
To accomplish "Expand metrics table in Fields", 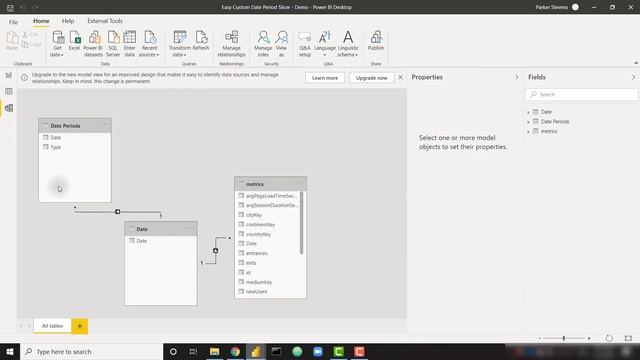I will click(x=528, y=132).
